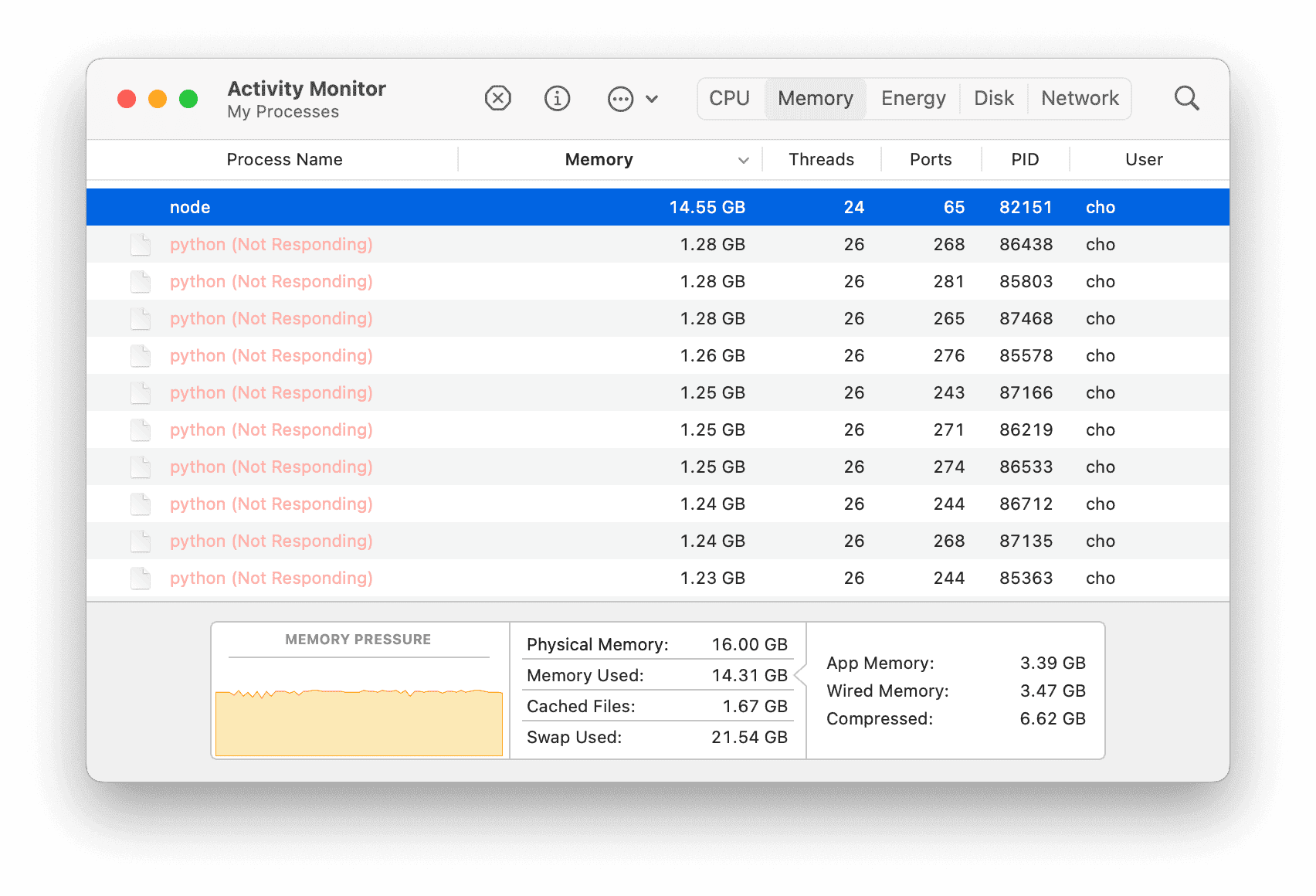Sort processes by PID column header
The image size is (1316, 896).
[1025, 160]
